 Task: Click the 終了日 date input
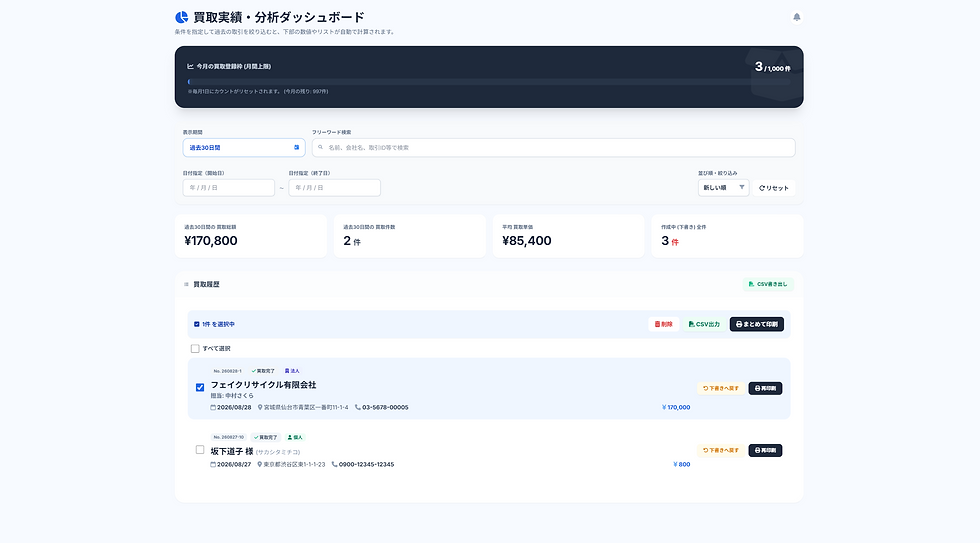pos(334,187)
